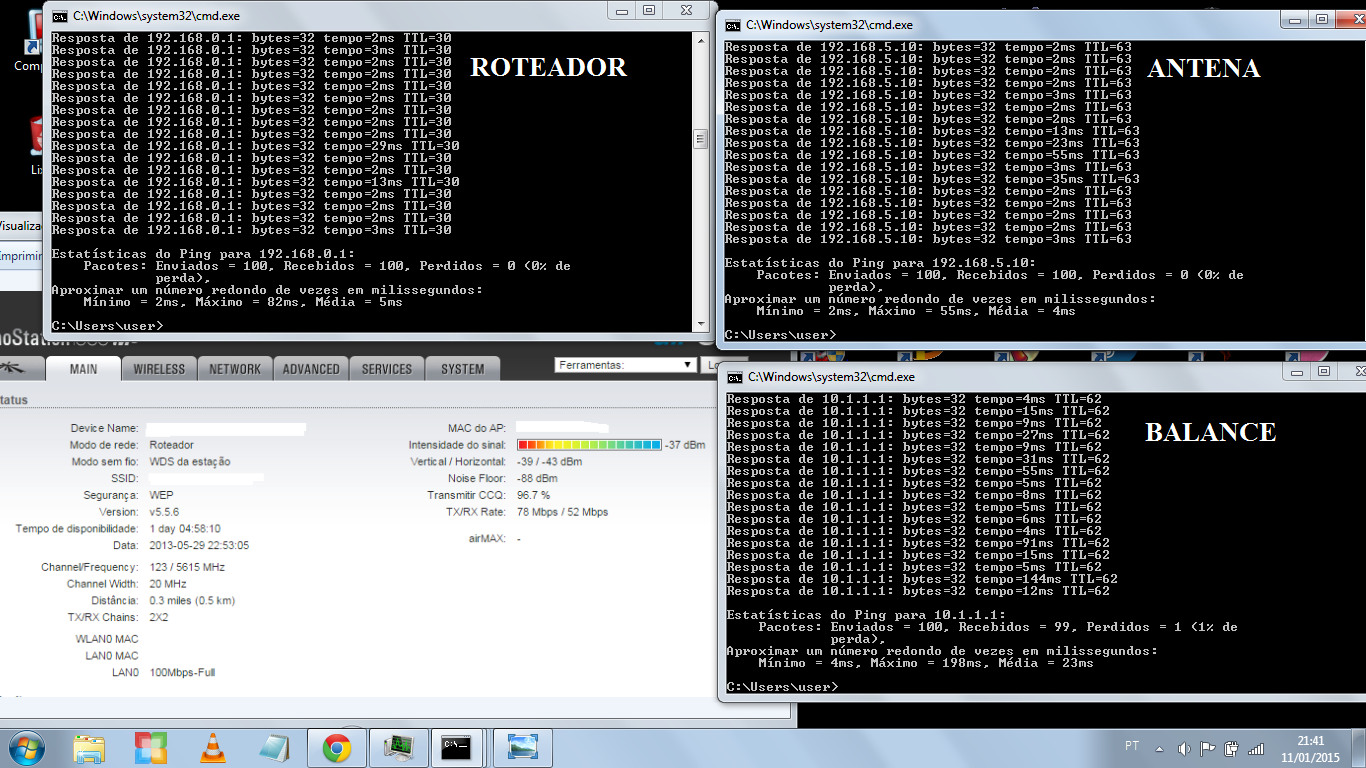Minimize the 192.168.5.10 ping window
Viewport: 1366px width, 768px height.
[1294, 19]
